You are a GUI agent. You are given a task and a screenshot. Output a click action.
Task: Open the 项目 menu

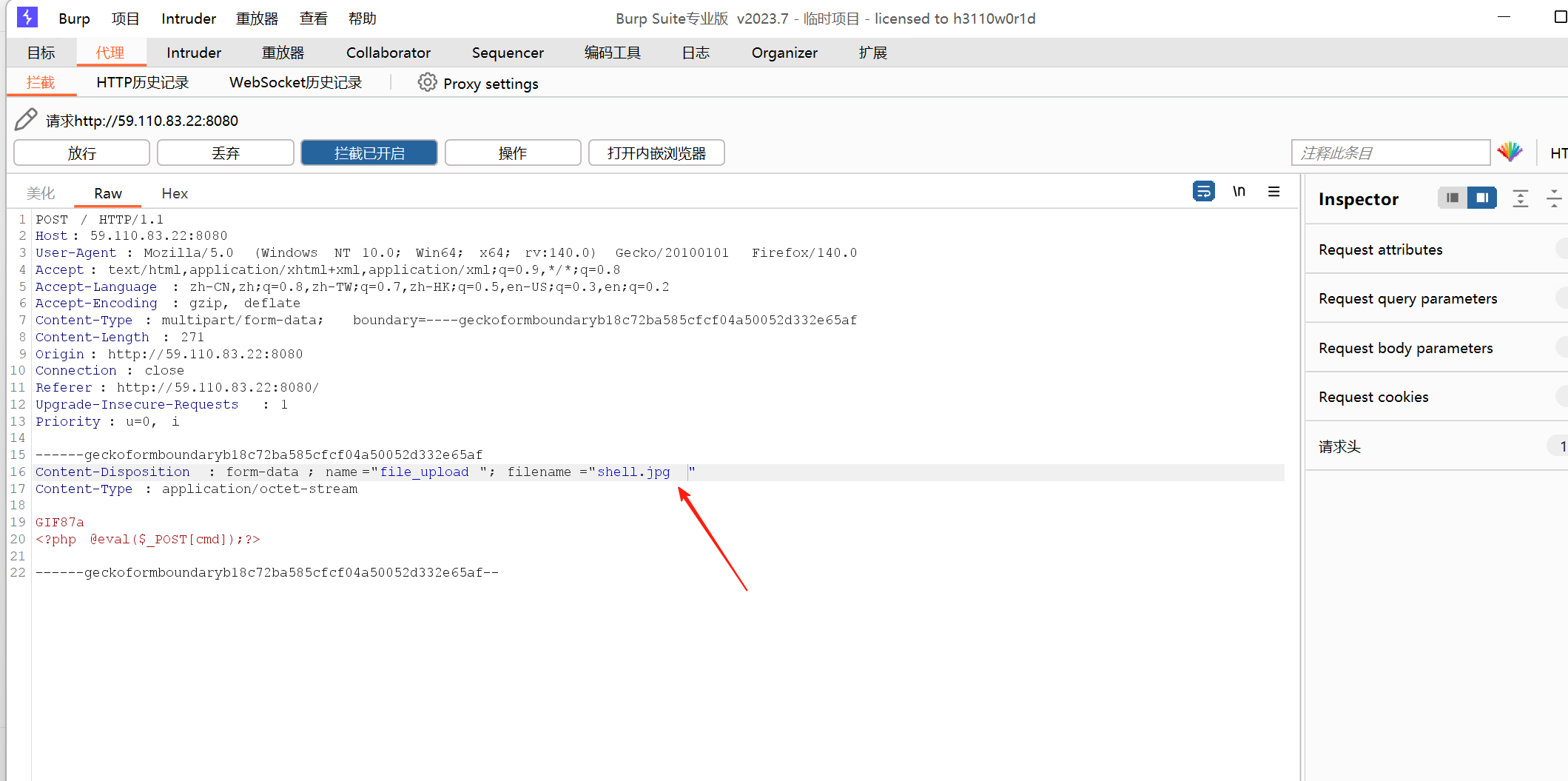126,19
